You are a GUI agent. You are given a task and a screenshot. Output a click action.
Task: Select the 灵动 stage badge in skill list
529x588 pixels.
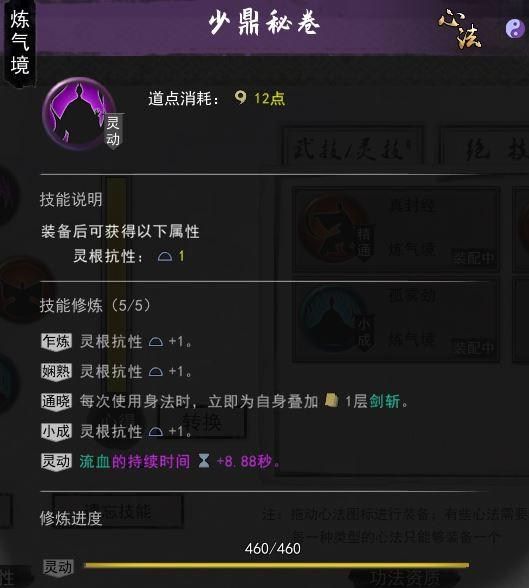(x=56, y=462)
